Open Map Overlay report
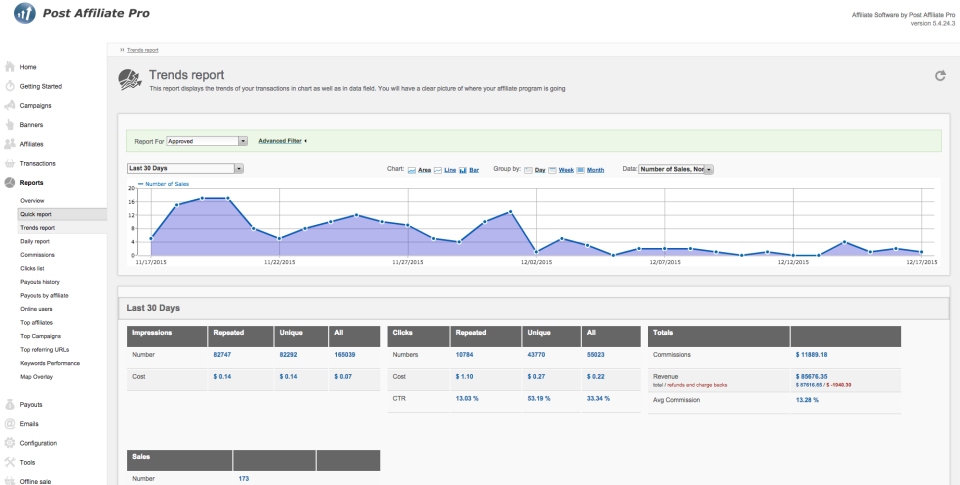Viewport: 960px width, 485px height. click(36, 377)
